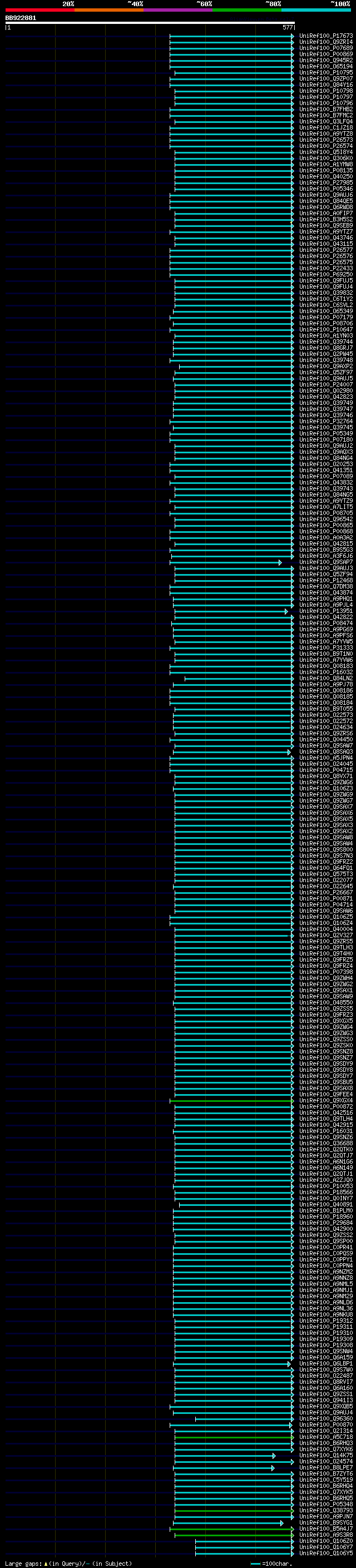The height and width of the screenshot is (1568, 356).
Task: Select label UniRef100_A9PJ78
Action: click(x=326, y=685)
